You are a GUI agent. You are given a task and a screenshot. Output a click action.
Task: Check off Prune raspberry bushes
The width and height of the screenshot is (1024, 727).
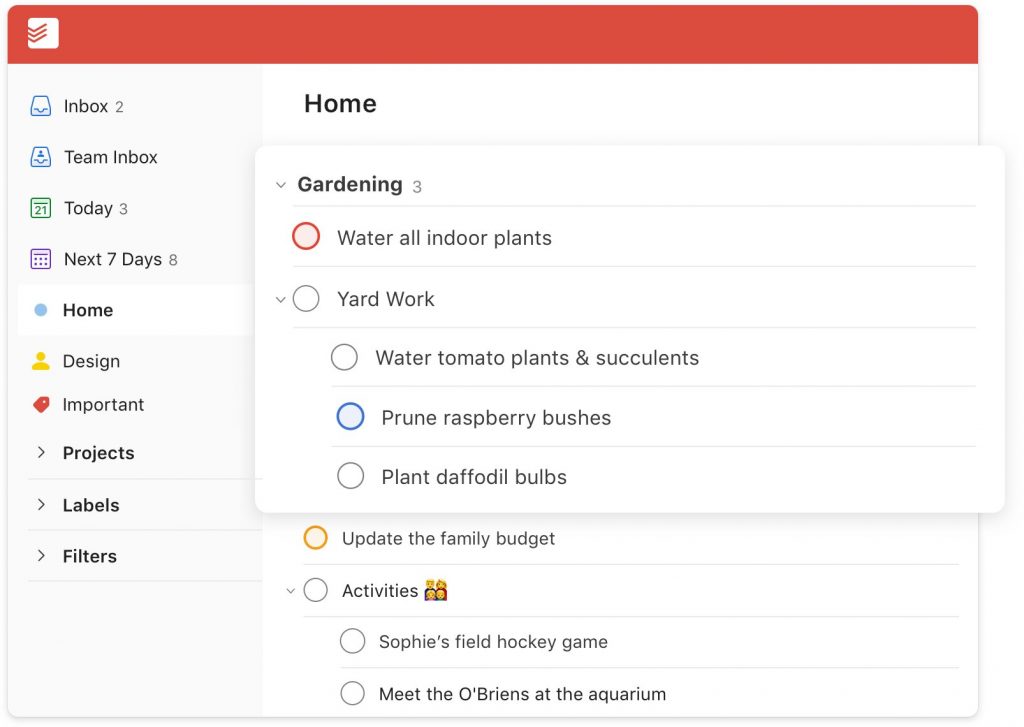tap(351, 416)
